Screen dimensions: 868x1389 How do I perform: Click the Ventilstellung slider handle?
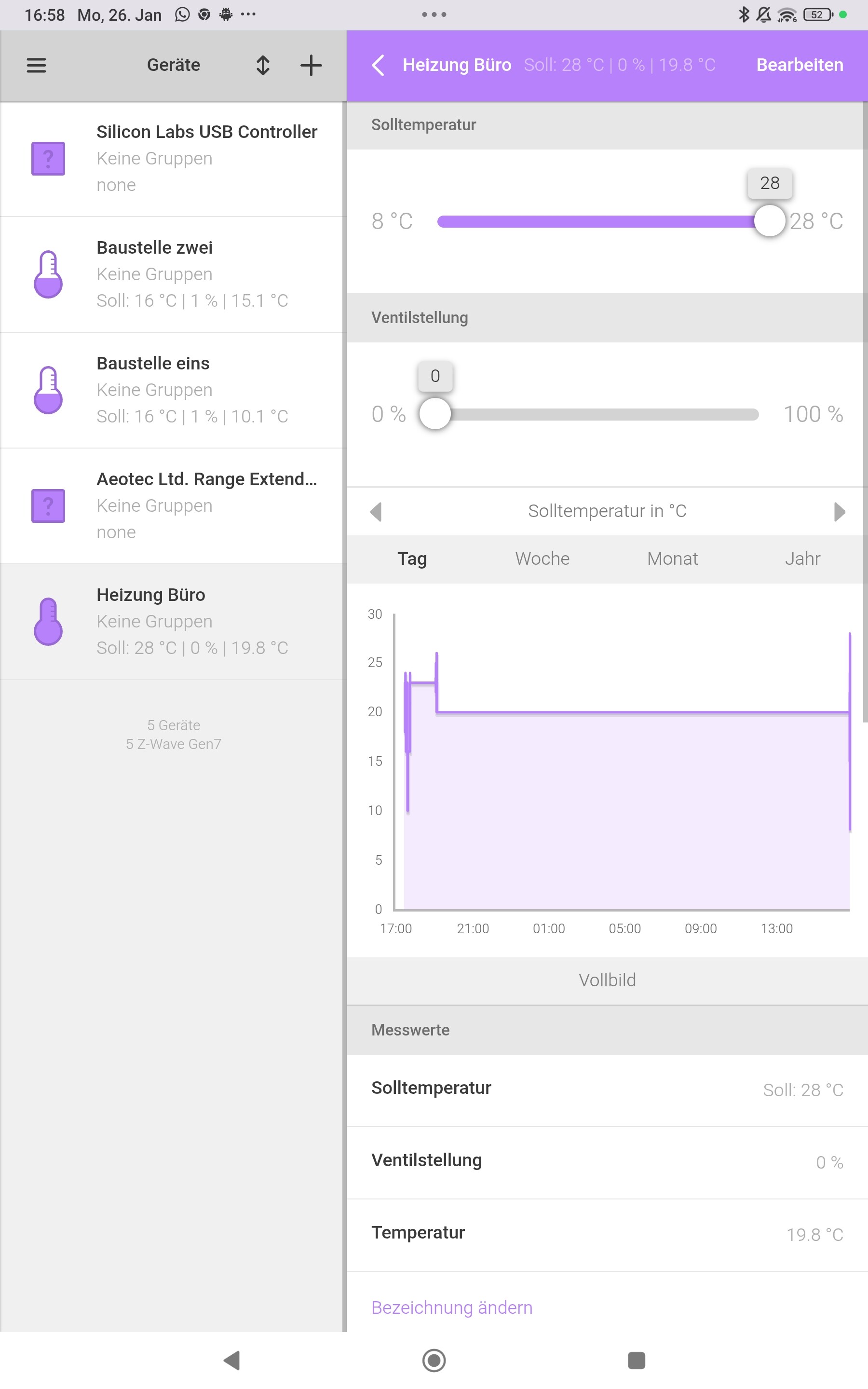pos(435,414)
